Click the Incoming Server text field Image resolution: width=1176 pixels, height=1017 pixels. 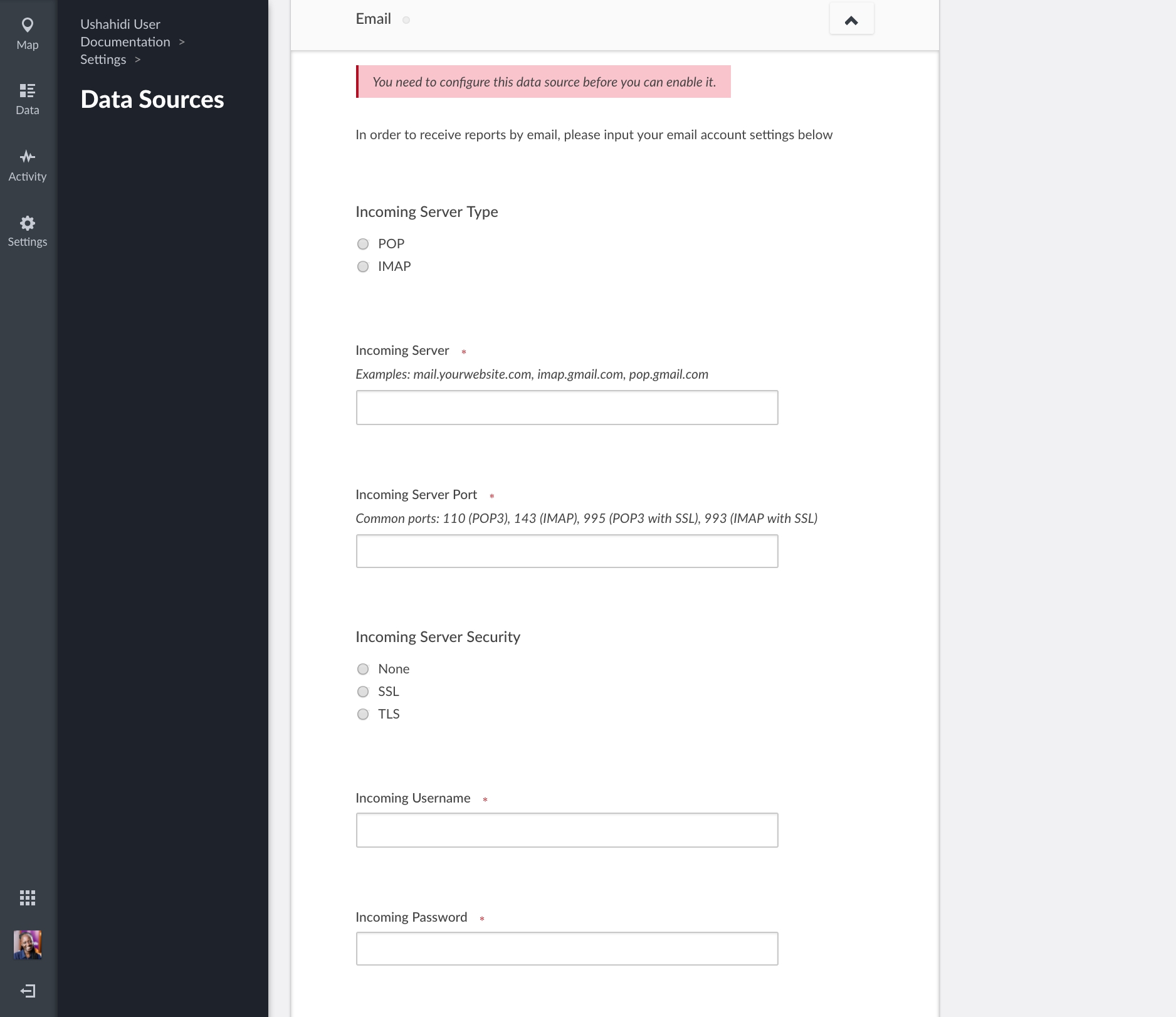[x=567, y=408]
